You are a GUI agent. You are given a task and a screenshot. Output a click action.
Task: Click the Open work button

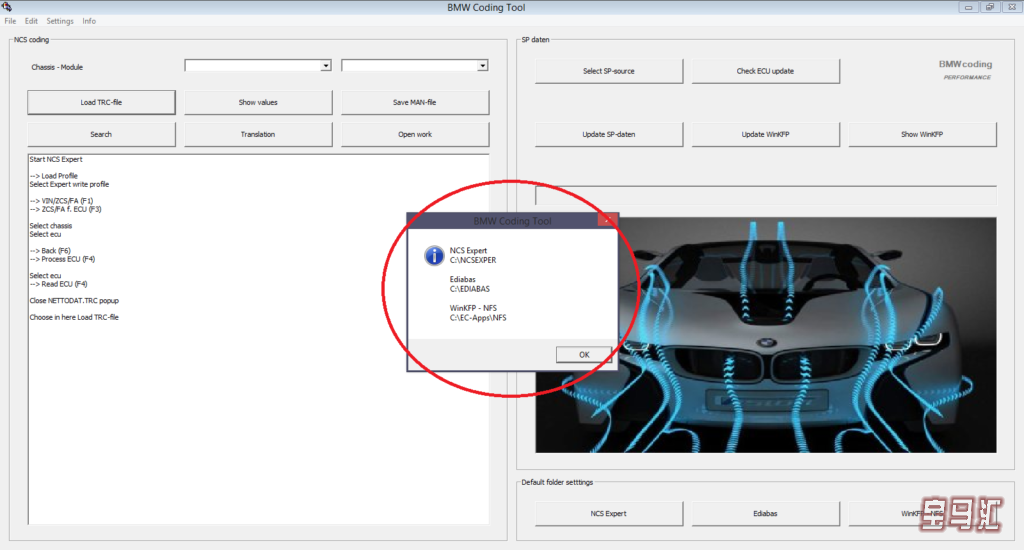[x=415, y=135]
